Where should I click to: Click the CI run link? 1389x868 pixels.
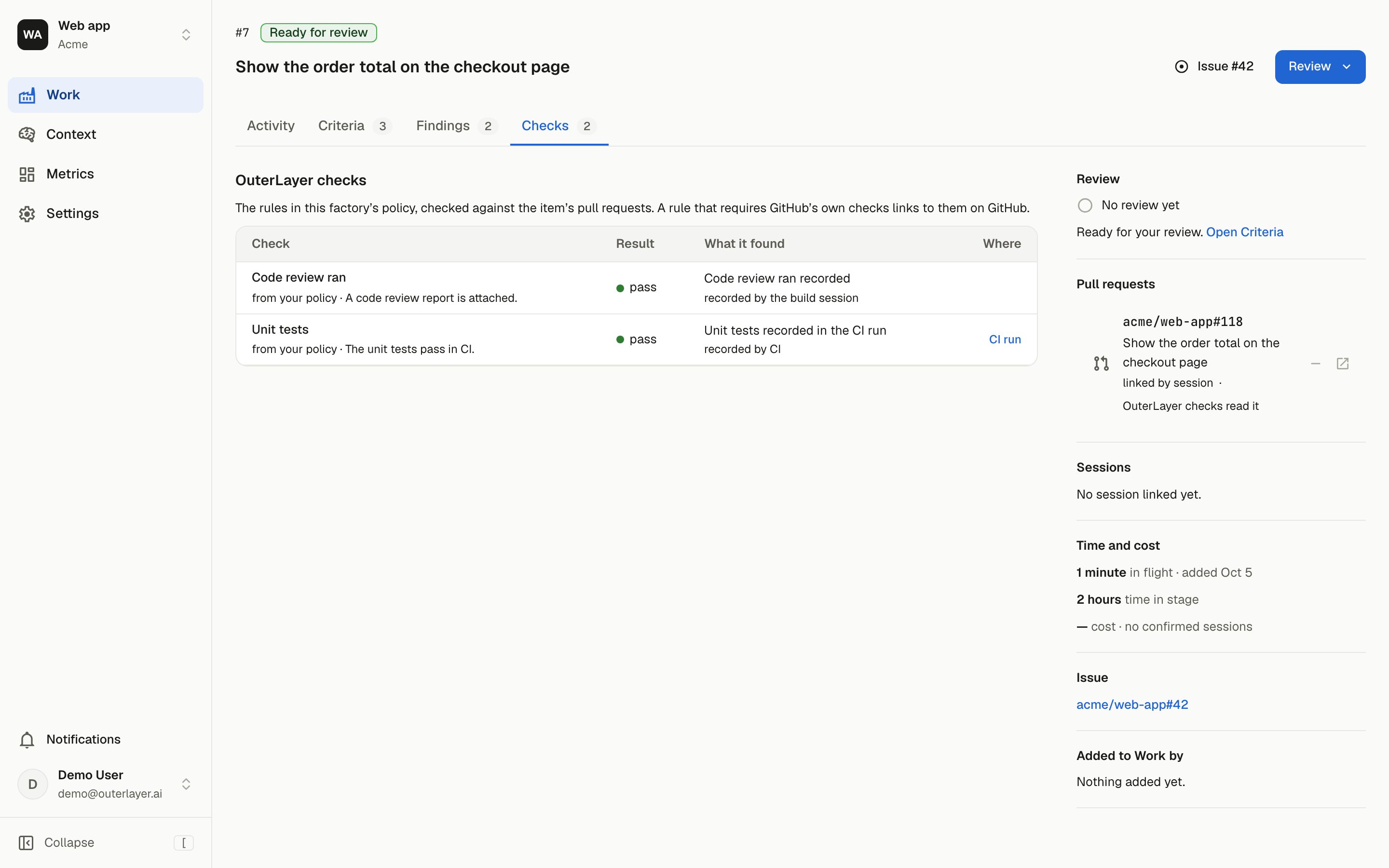point(1005,339)
